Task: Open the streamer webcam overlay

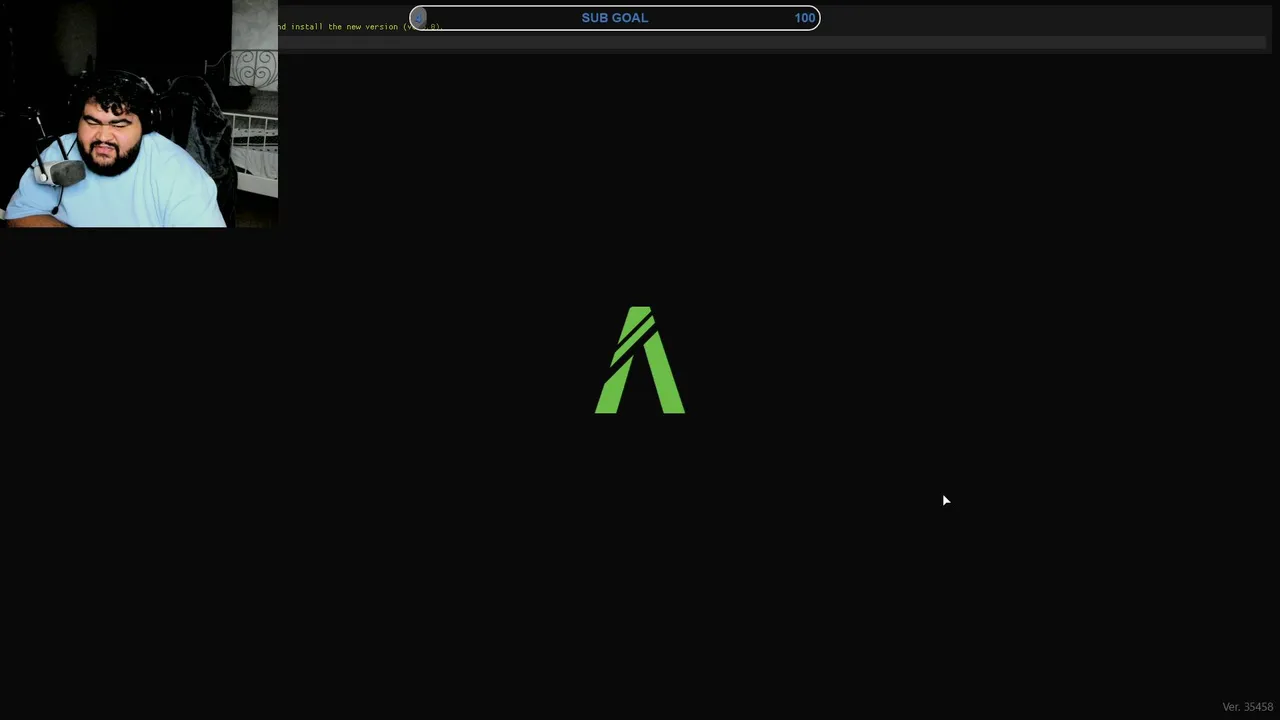Action: tap(139, 114)
